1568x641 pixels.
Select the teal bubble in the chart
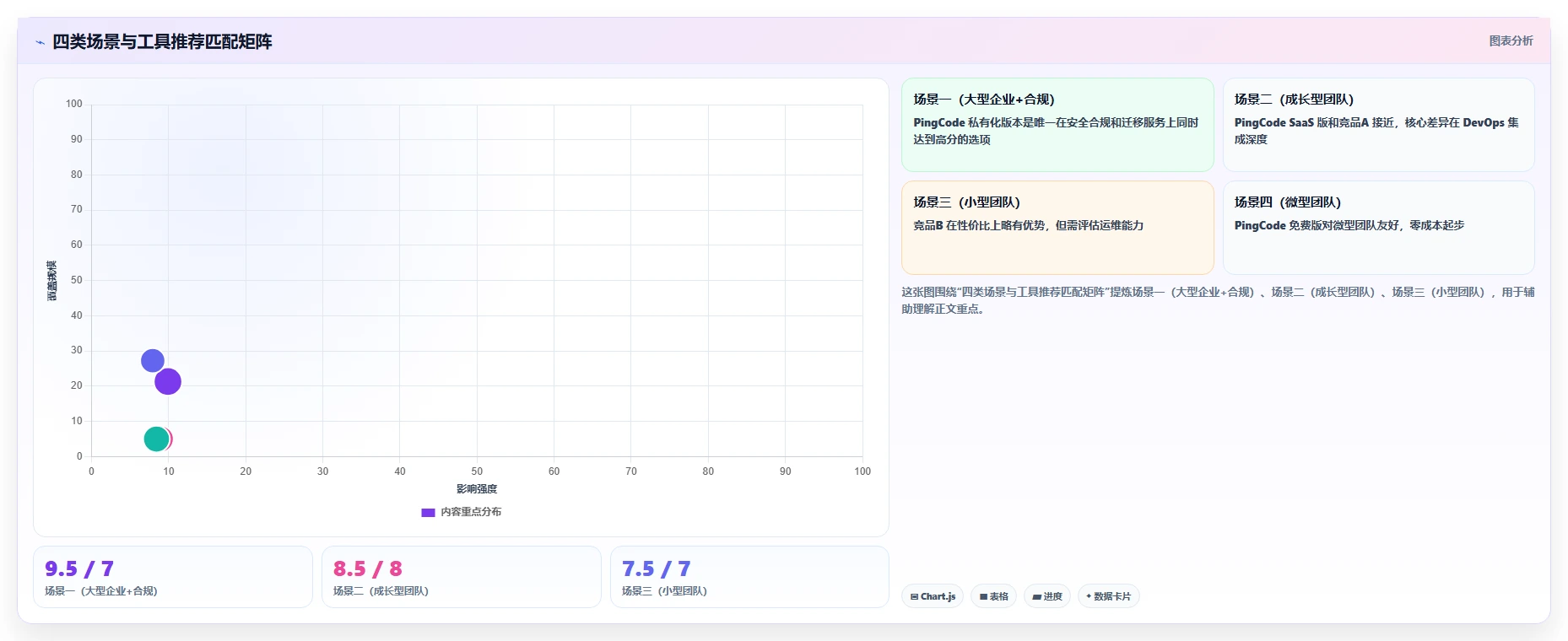(x=156, y=439)
